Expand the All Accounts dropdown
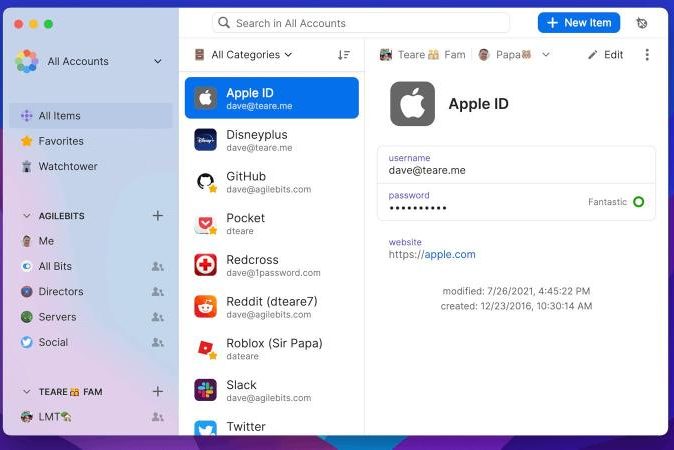This screenshot has height=450, width=674. pos(157,62)
